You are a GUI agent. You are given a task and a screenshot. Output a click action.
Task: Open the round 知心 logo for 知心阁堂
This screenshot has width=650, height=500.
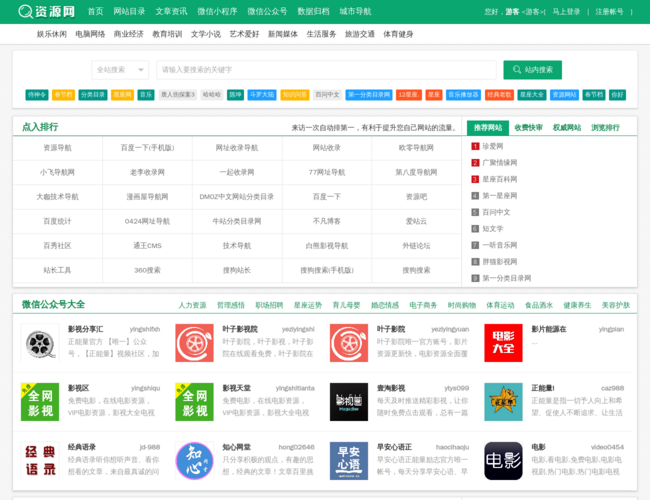[x=194, y=461]
